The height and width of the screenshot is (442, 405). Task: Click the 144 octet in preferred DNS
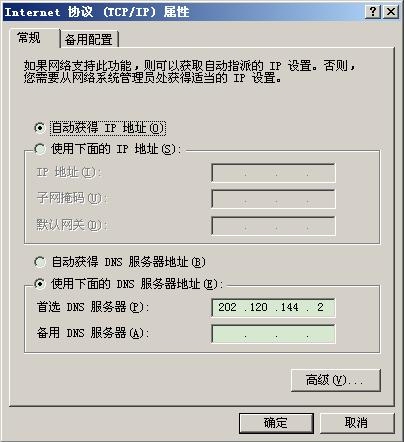(x=289, y=307)
